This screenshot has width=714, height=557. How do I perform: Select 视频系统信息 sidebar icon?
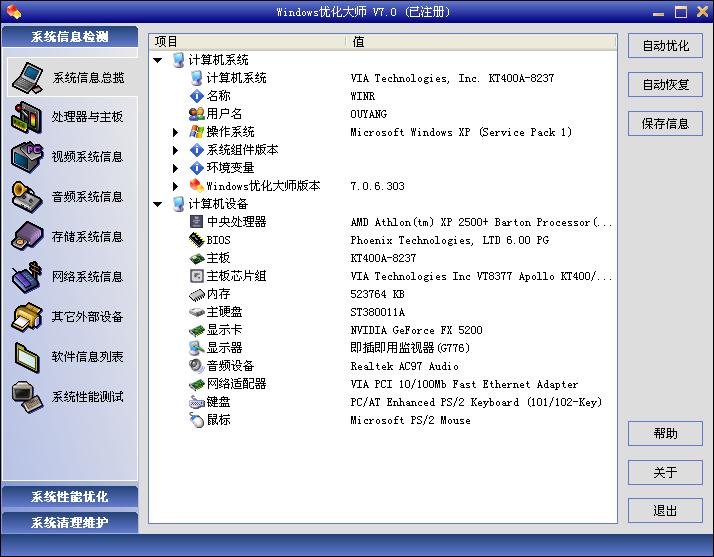(27, 157)
